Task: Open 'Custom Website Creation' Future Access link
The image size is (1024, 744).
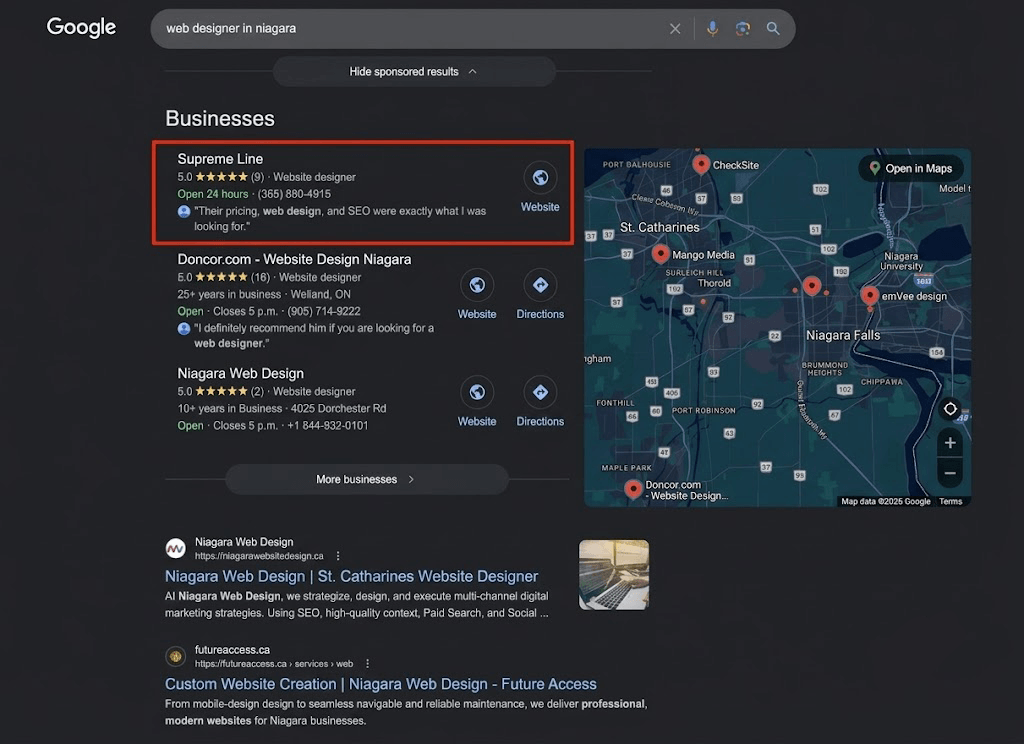Action: [x=380, y=684]
